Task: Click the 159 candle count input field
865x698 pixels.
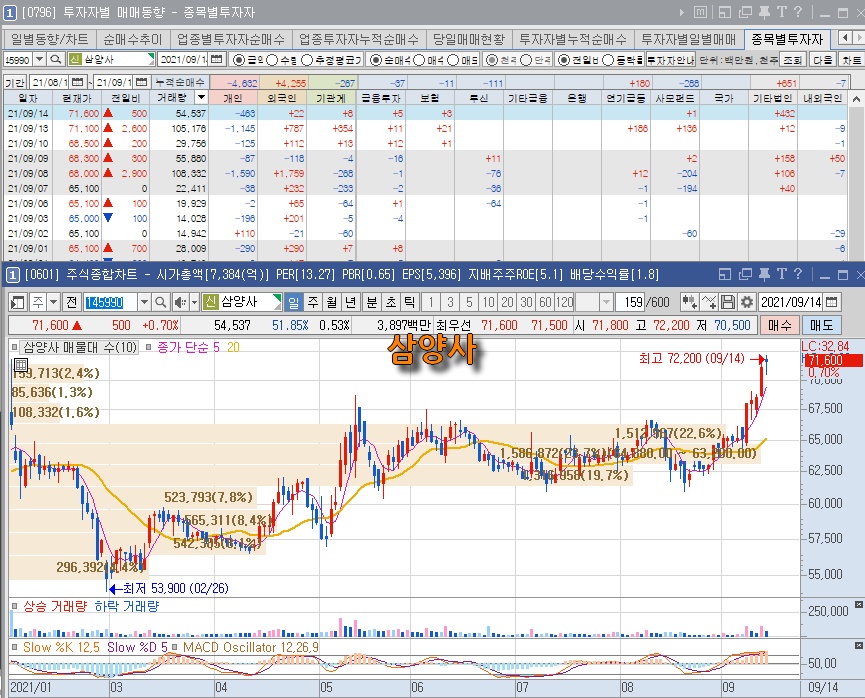Action: (x=630, y=302)
